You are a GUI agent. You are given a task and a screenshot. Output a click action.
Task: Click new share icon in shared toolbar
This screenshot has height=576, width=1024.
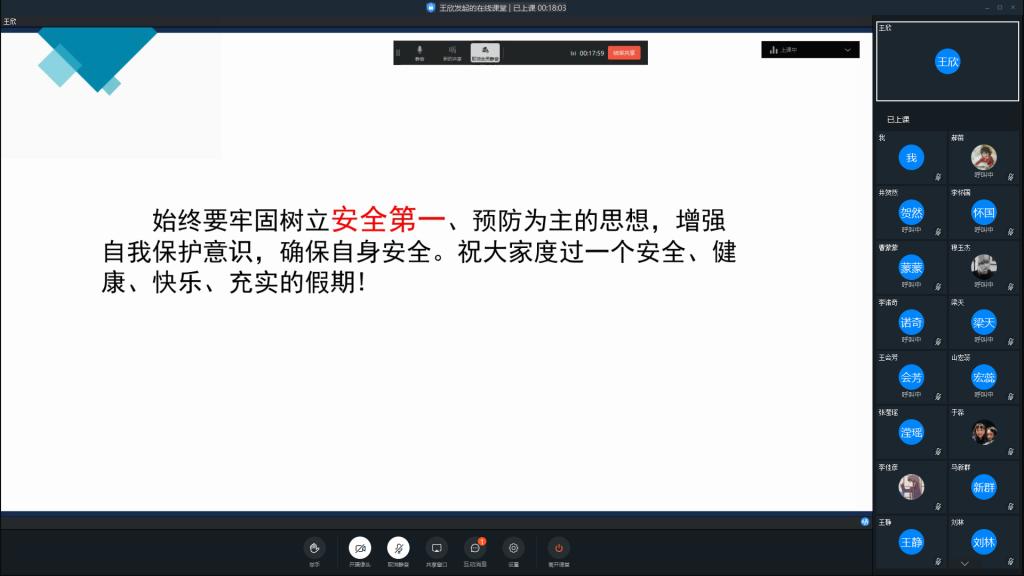(x=452, y=53)
